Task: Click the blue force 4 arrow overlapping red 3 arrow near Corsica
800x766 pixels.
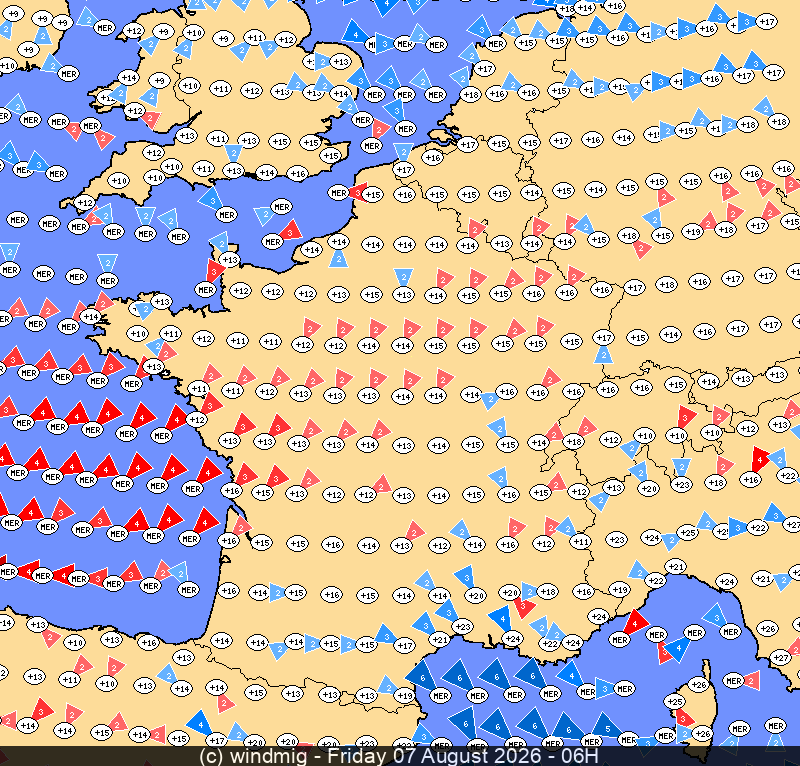Action: pos(678,649)
